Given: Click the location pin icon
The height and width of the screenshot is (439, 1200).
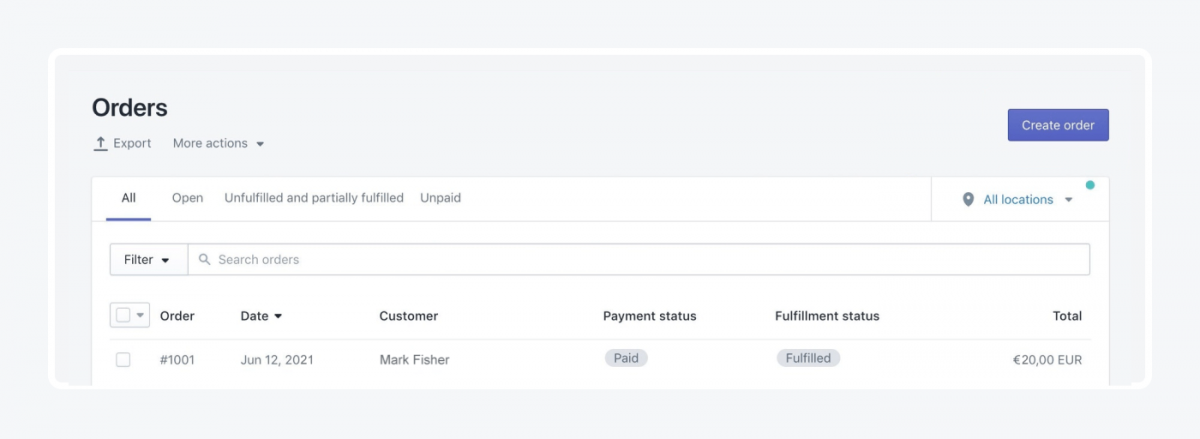Looking at the screenshot, I should tap(968, 200).
